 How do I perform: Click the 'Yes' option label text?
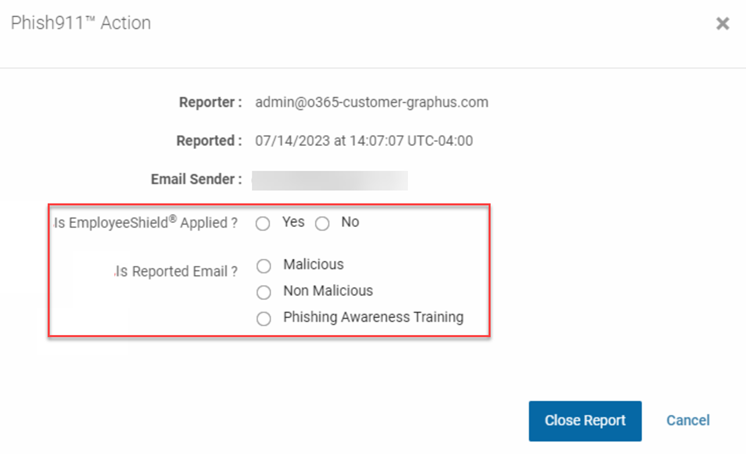[293, 222]
